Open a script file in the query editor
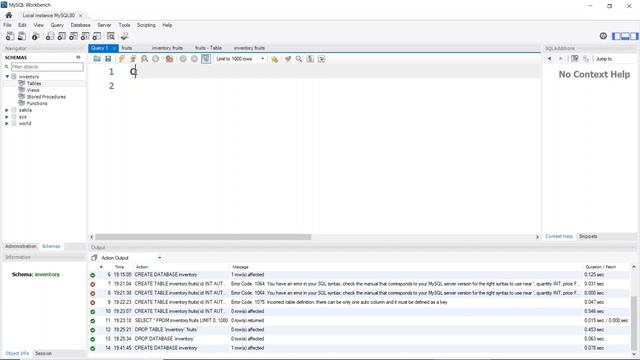Viewport: 640px width, 360px height. click(x=97, y=59)
